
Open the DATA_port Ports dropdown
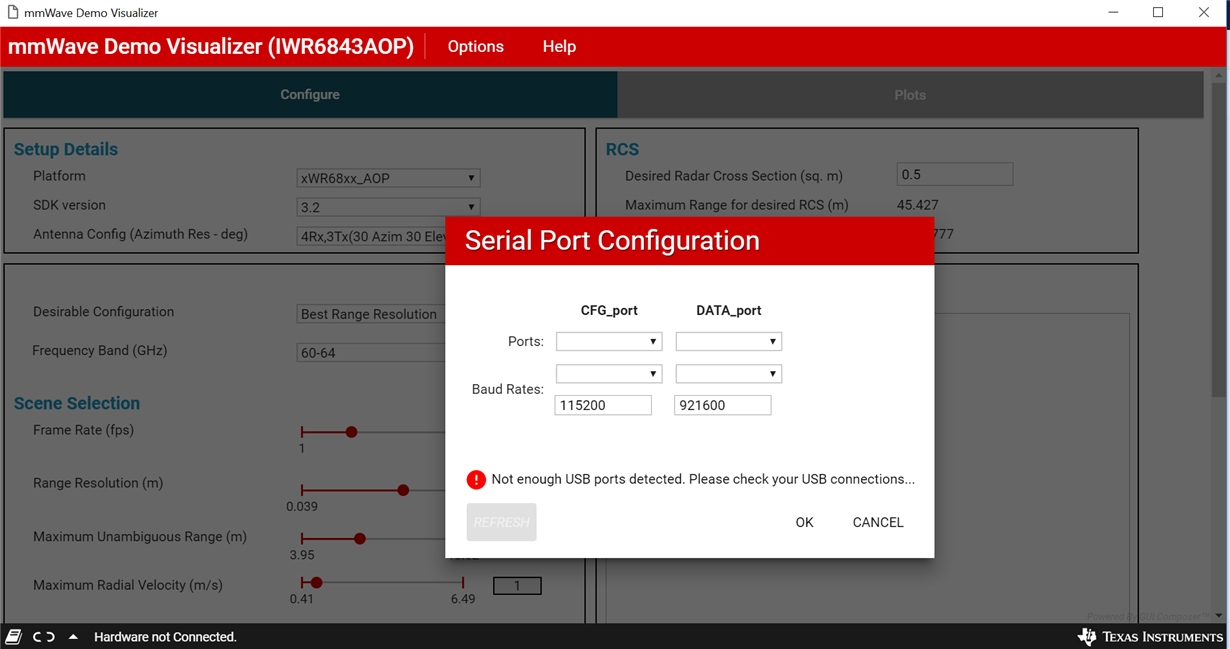pos(728,342)
